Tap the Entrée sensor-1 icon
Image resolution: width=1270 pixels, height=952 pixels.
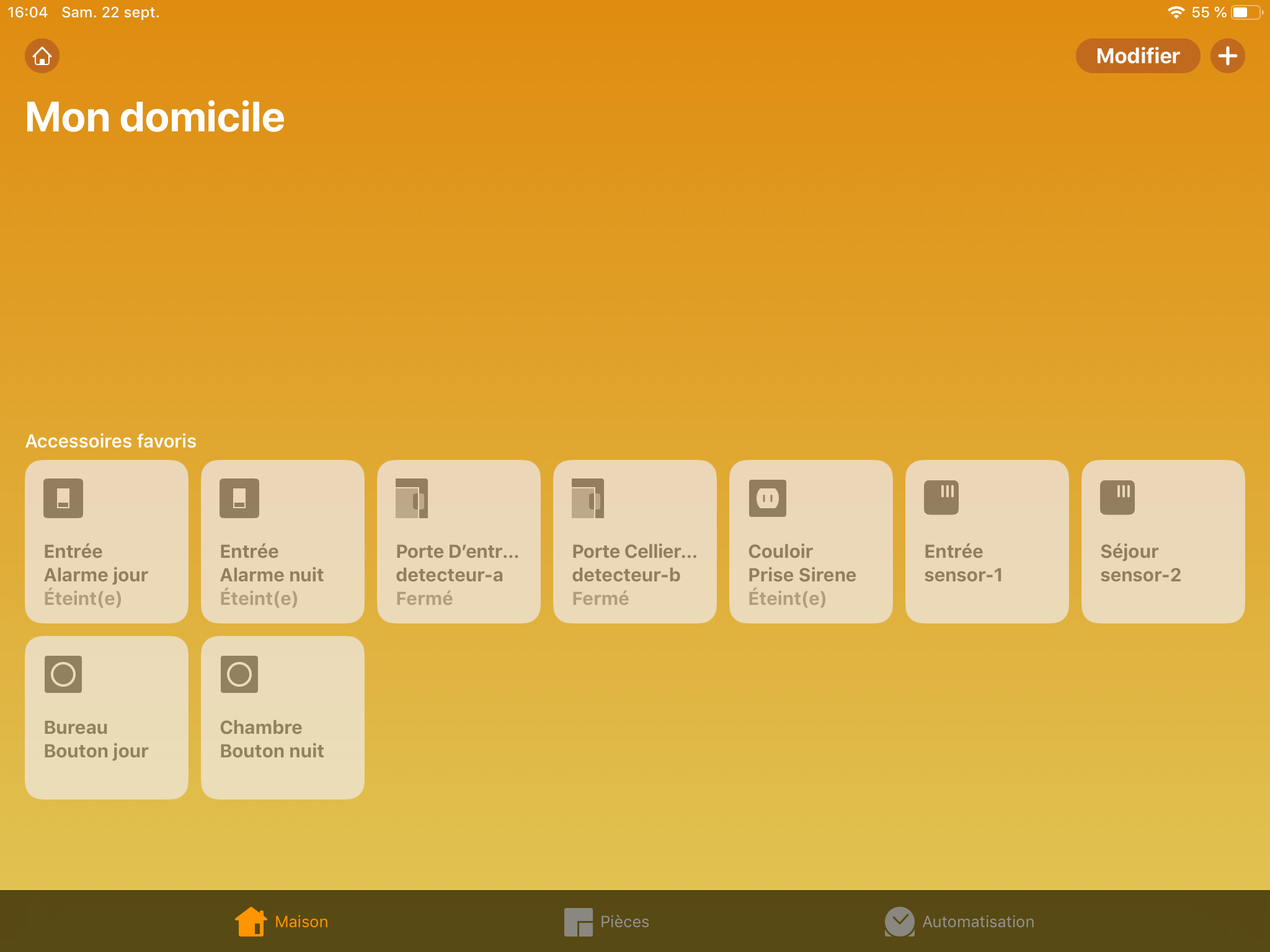click(941, 497)
